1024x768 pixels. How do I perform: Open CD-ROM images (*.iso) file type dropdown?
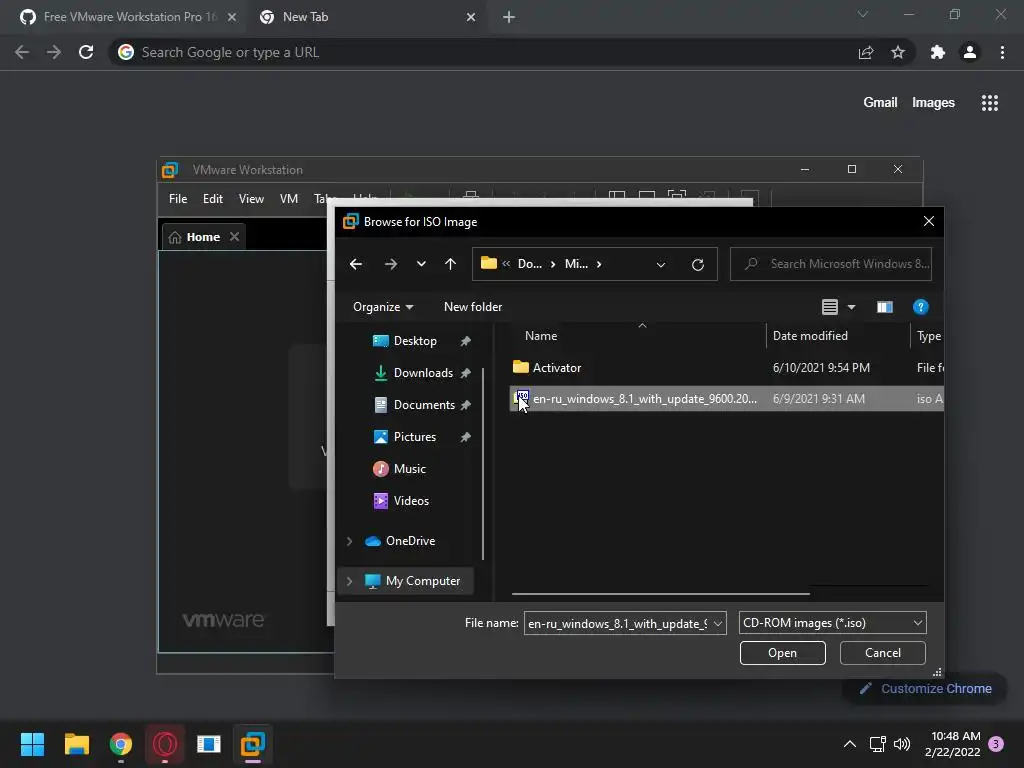tap(833, 623)
